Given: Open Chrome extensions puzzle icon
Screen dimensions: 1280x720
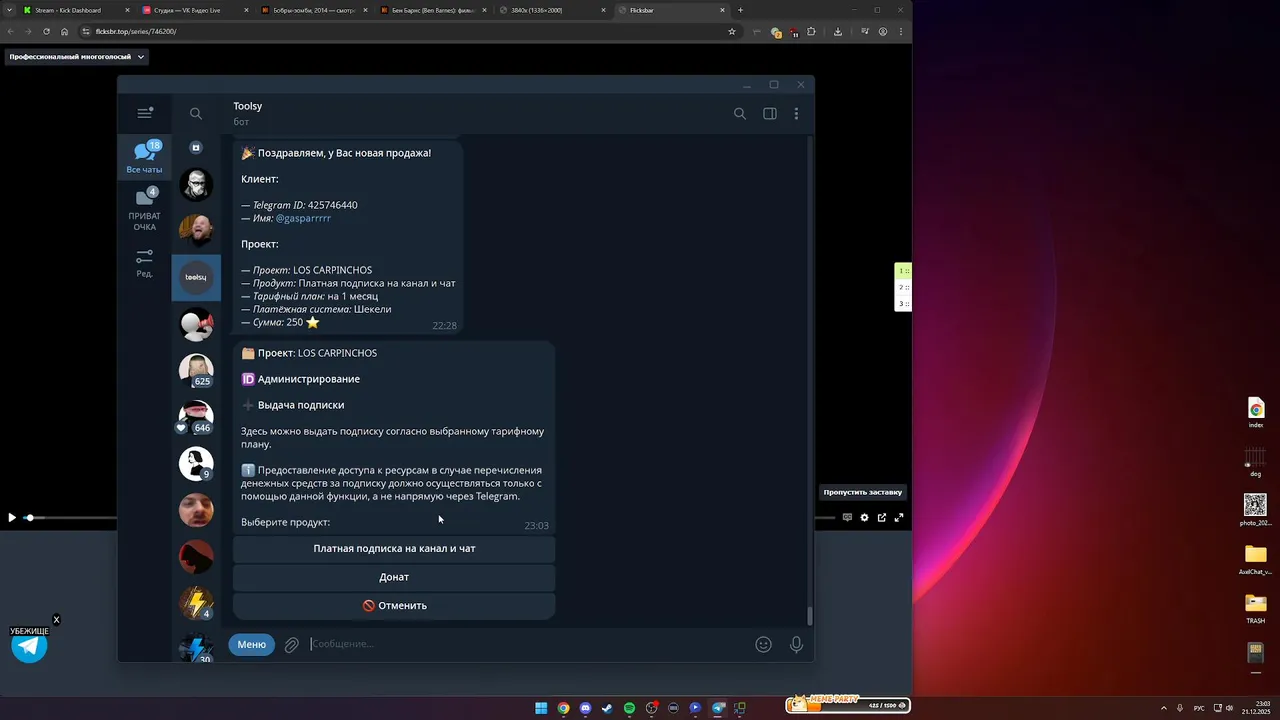Looking at the screenshot, I should coord(811,31).
